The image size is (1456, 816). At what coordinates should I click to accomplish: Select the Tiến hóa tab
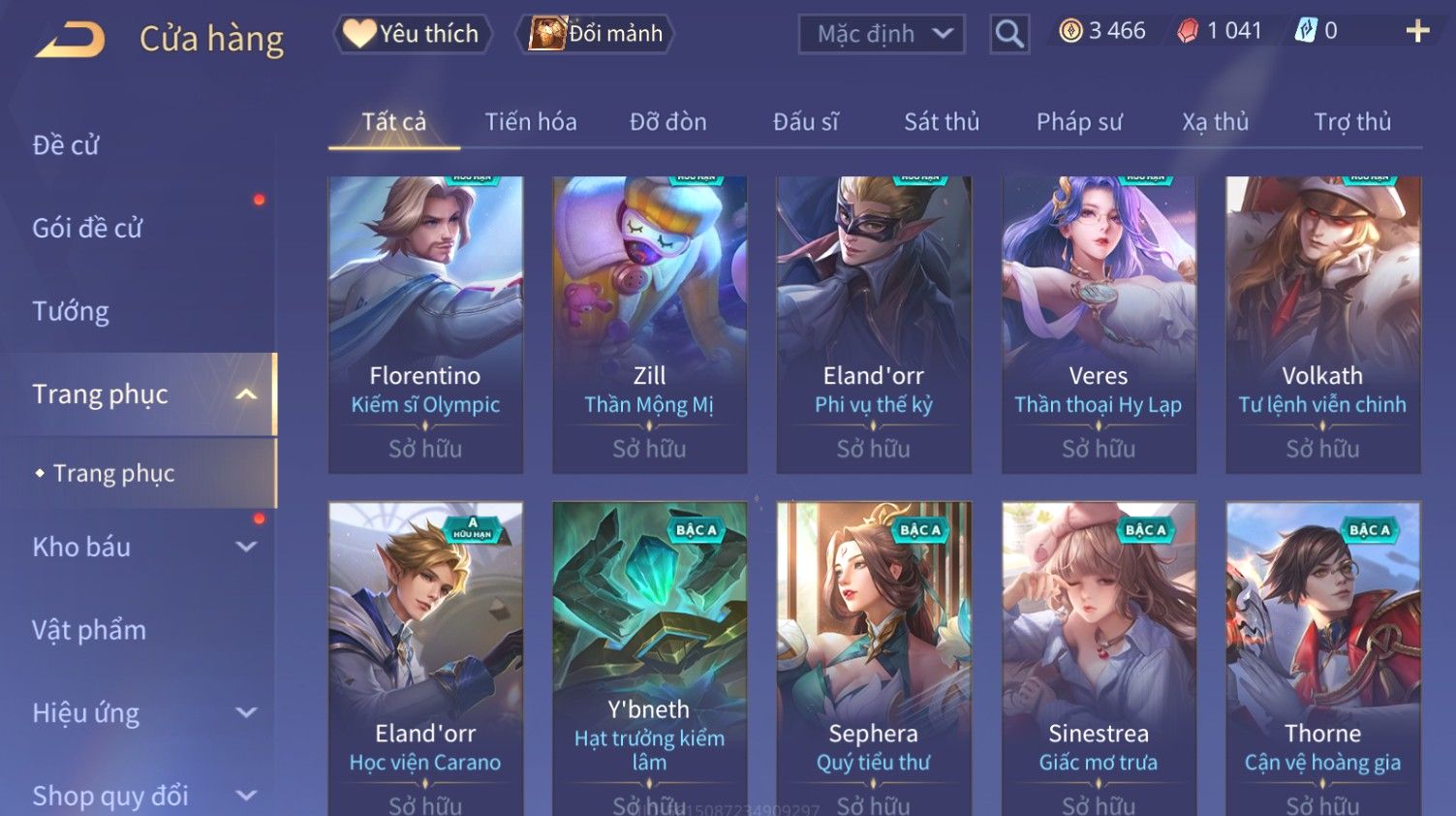tap(531, 122)
